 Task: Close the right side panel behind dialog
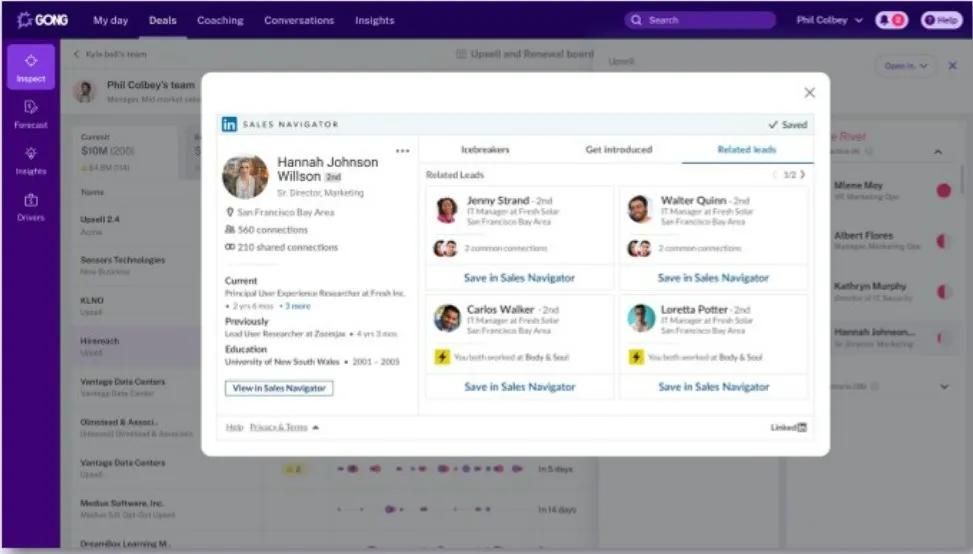click(953, 65)
